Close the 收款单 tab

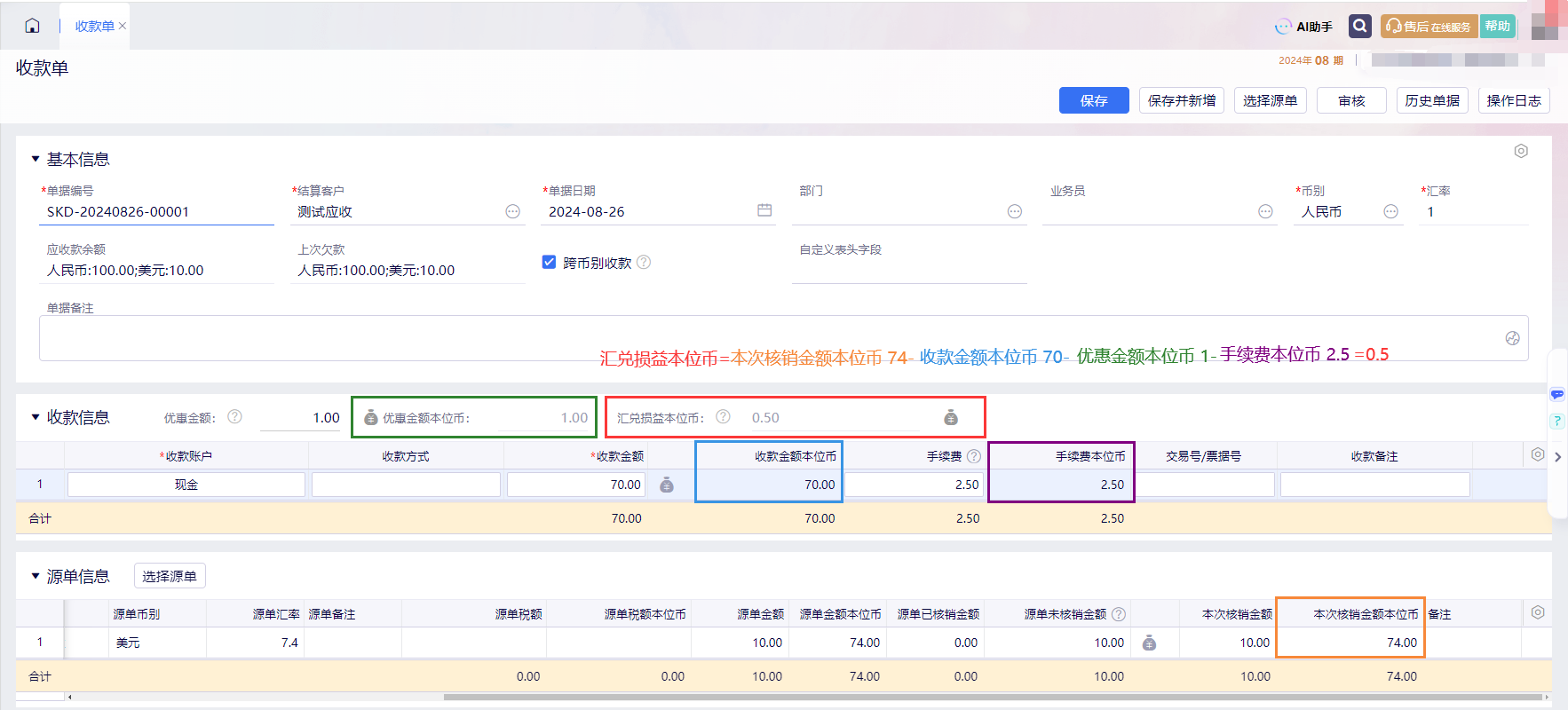point(123,26)
